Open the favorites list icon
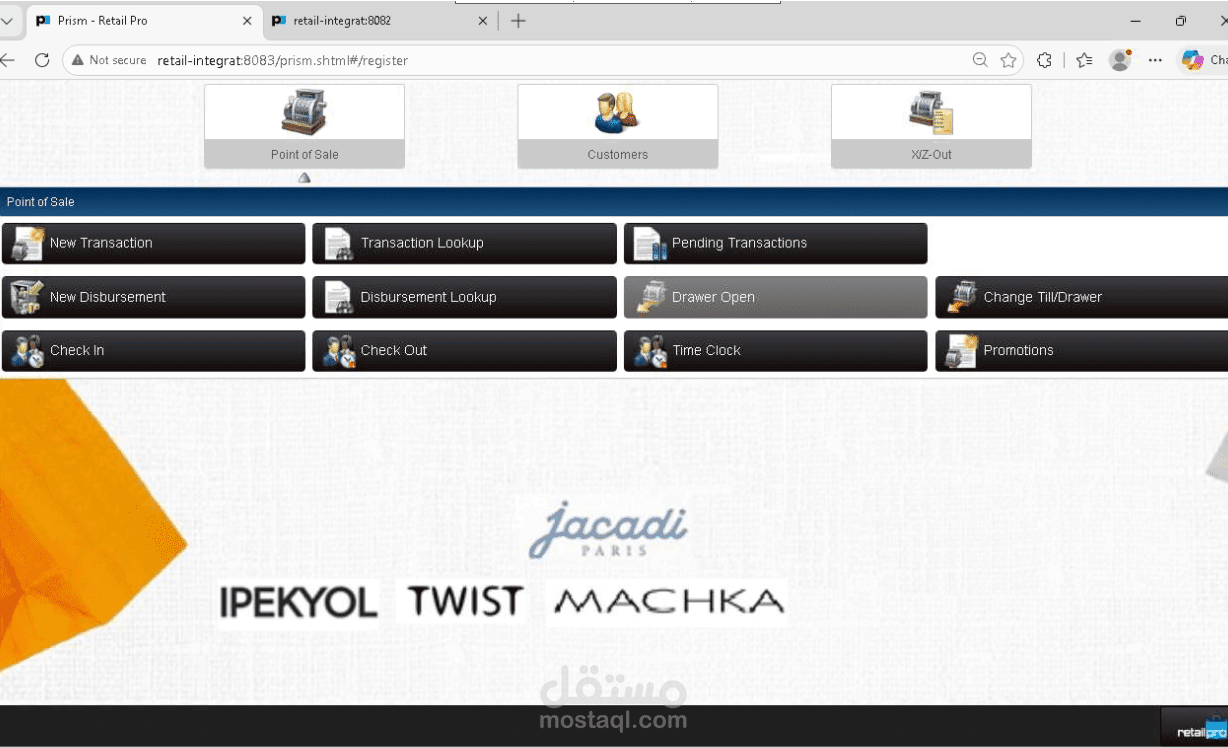The image size is (1228, 748). coord(1084,60)
